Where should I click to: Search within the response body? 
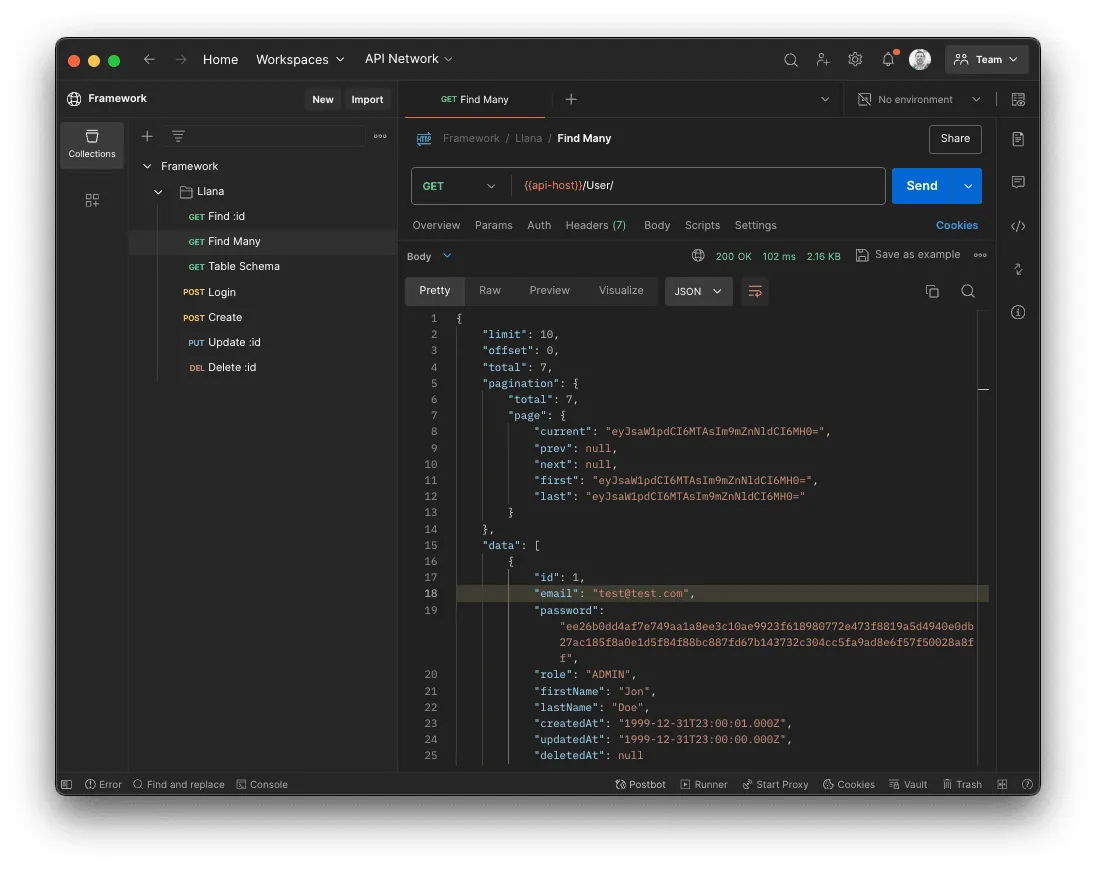[967, 292]
